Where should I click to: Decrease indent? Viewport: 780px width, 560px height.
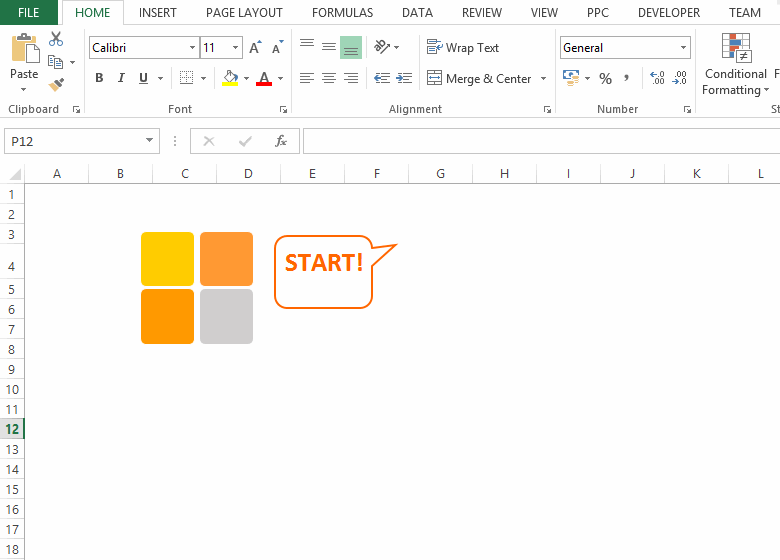[382, 78]
